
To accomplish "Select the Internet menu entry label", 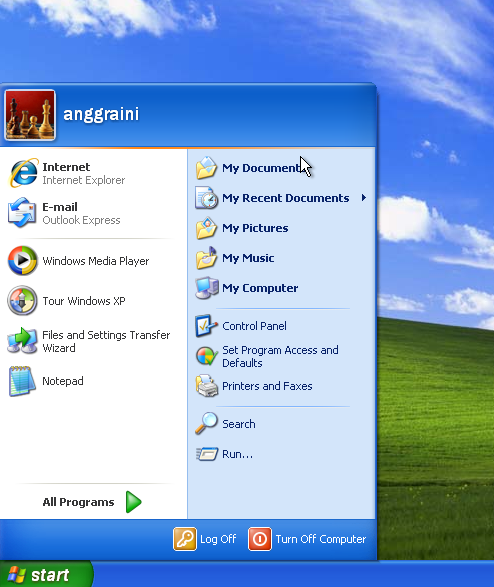I will (x=66, y=167).
